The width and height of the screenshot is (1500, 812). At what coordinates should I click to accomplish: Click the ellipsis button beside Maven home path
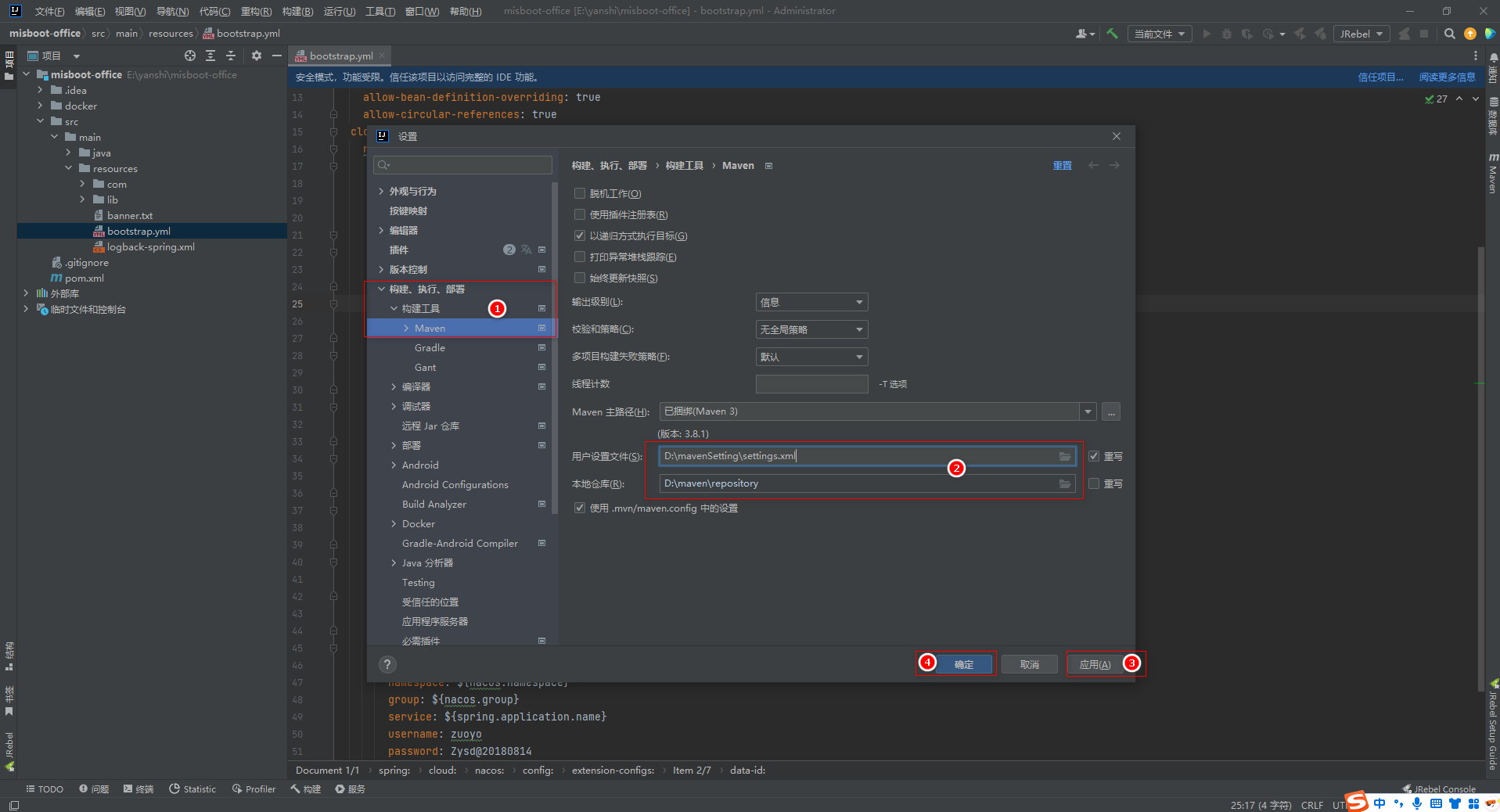point(1111,411)
